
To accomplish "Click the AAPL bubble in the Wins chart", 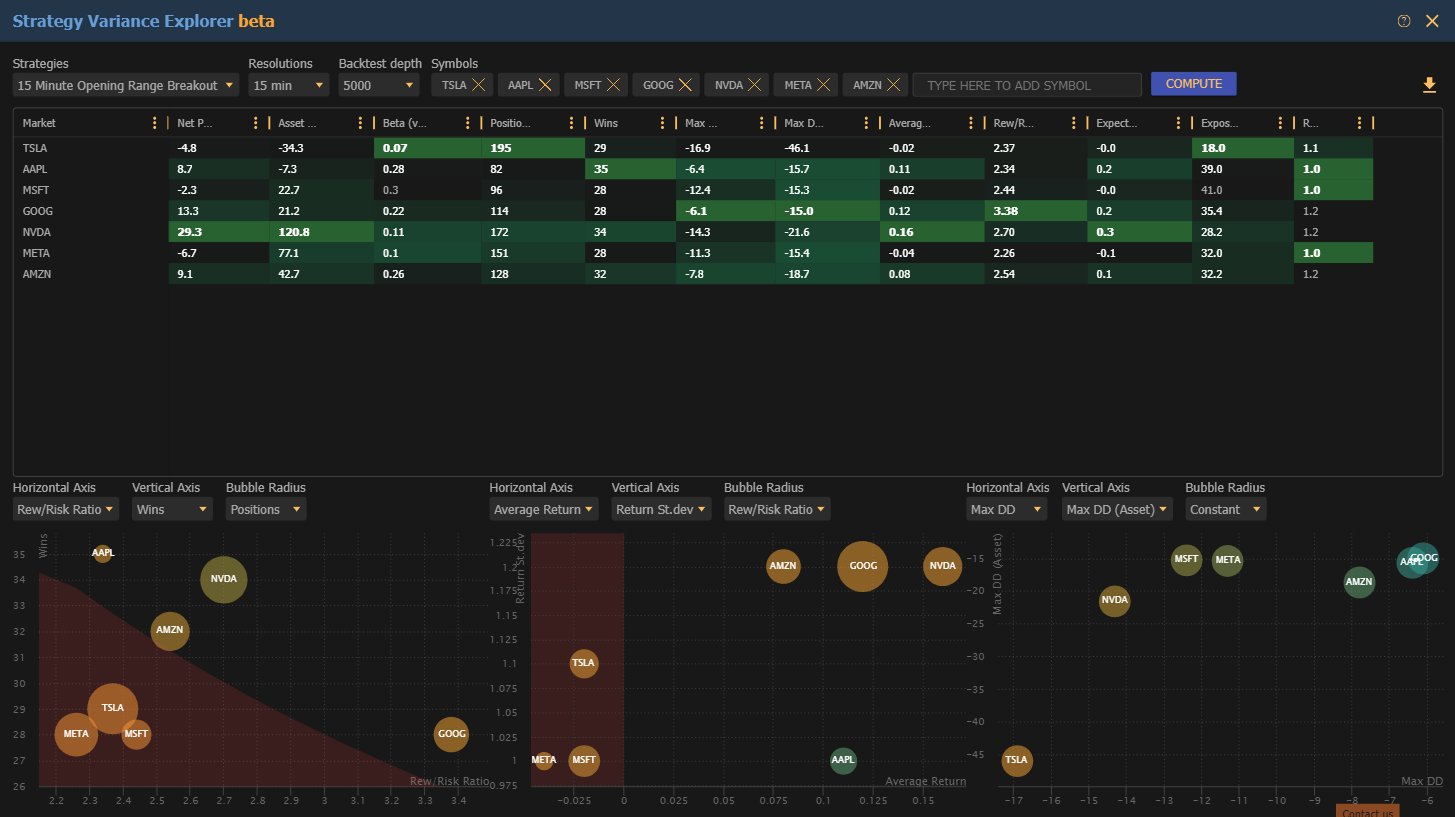I will coord(103,553).
